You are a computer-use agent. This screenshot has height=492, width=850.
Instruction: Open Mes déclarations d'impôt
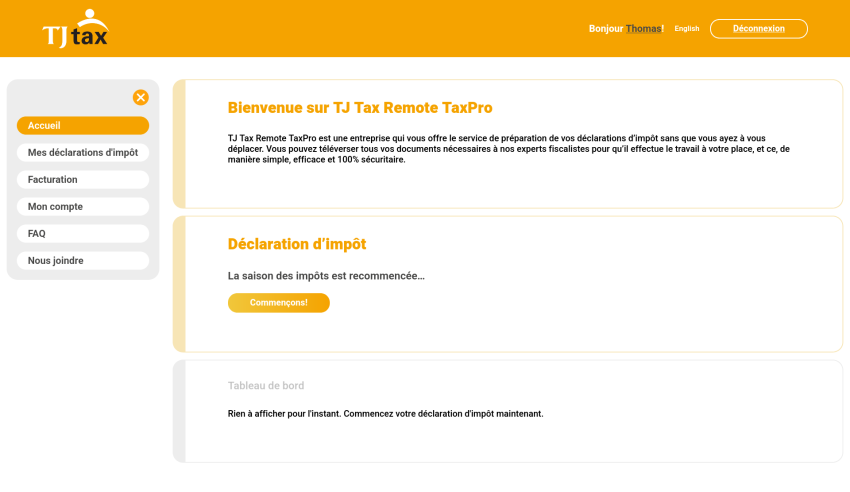(x=83, y=153)
